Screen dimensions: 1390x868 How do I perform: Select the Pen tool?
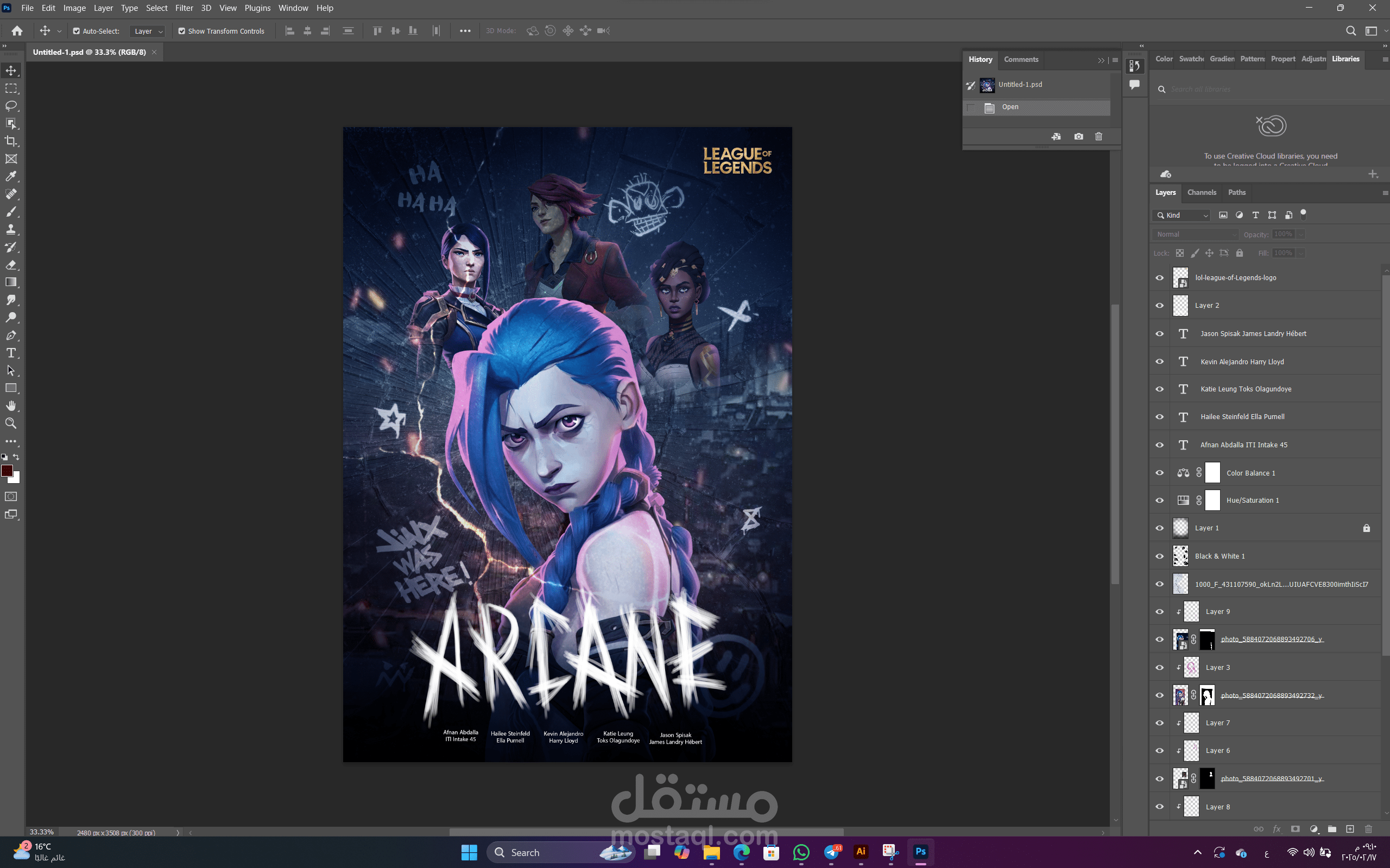tap(11, 335)
